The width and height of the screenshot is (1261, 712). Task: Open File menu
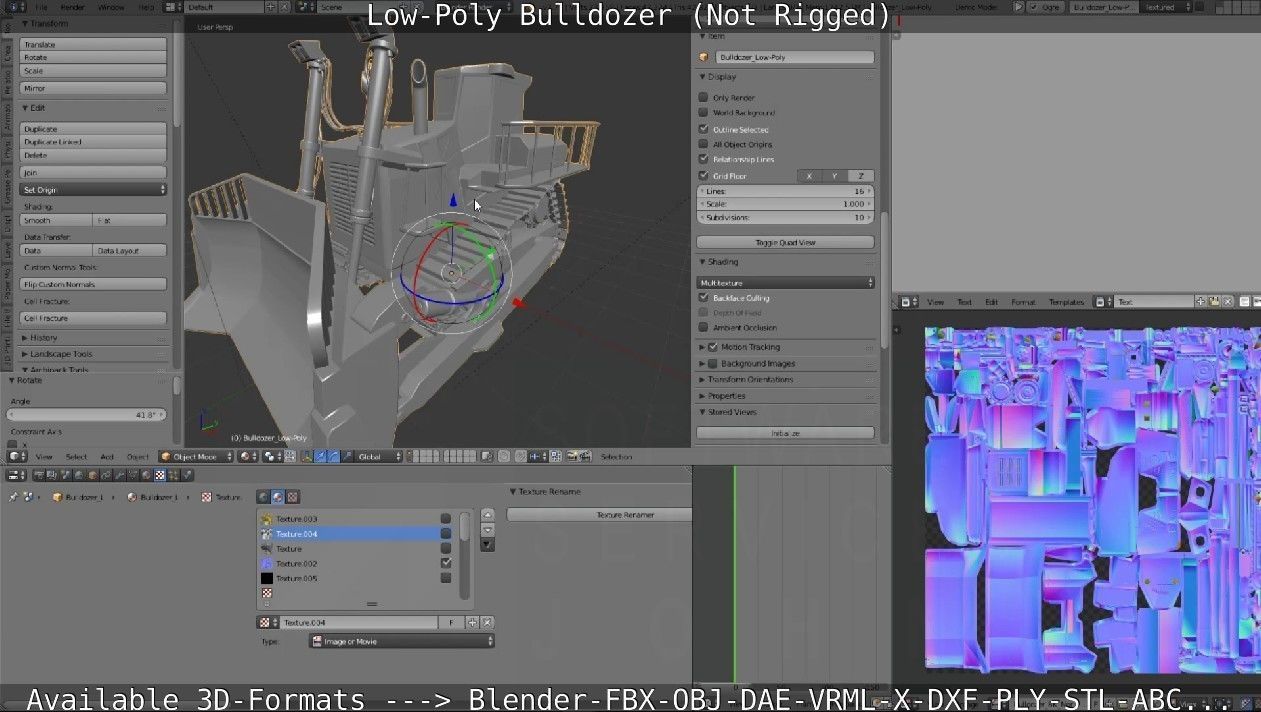coord(42,7)
